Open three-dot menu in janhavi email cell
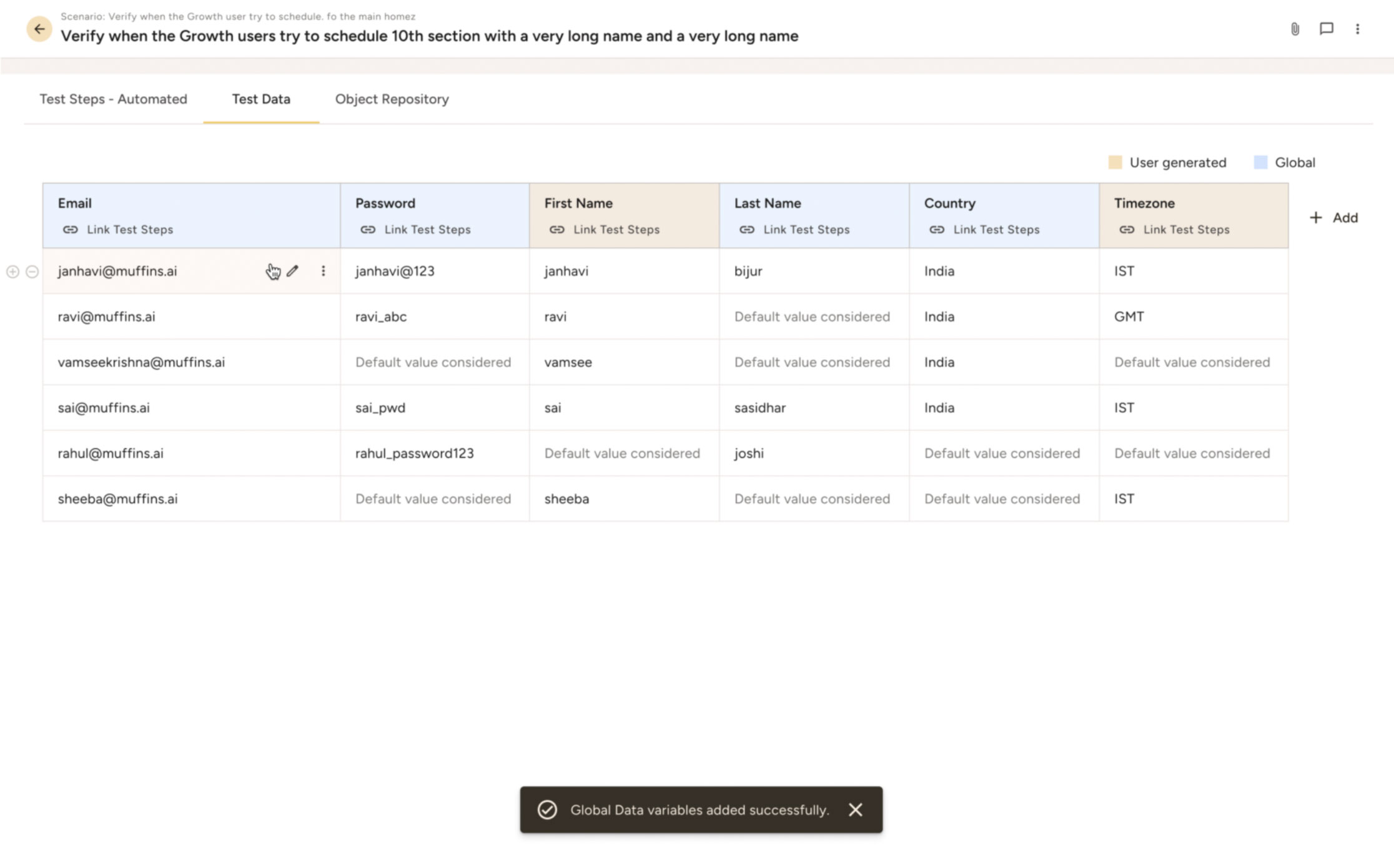Image resolution: width=1394 pixels, height=868 pixels. pos(323,271)
